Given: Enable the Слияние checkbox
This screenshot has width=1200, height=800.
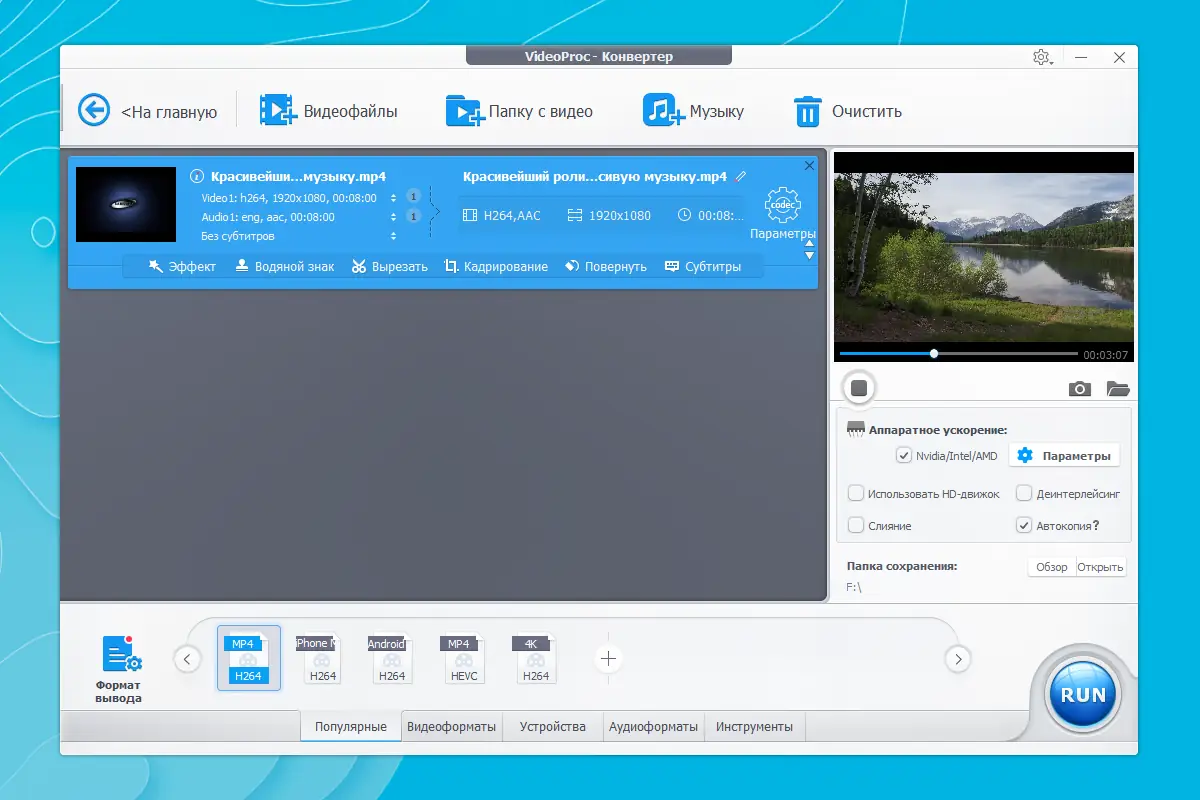Looking at the screenshot, I should (856, 525).
